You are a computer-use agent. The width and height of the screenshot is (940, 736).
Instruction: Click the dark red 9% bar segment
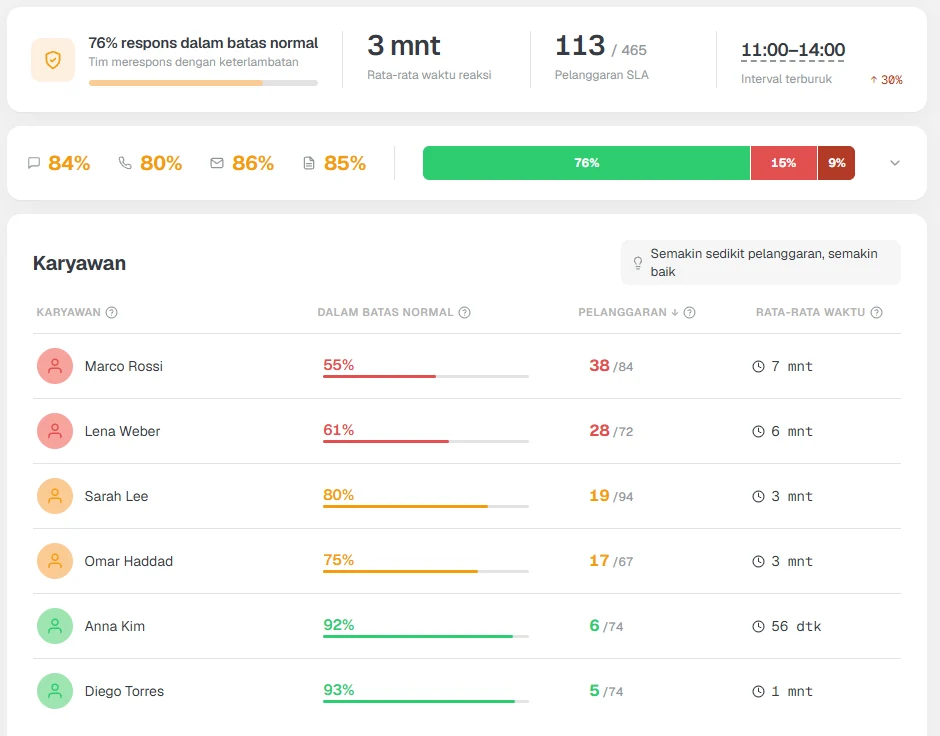[x=836, y=163]
